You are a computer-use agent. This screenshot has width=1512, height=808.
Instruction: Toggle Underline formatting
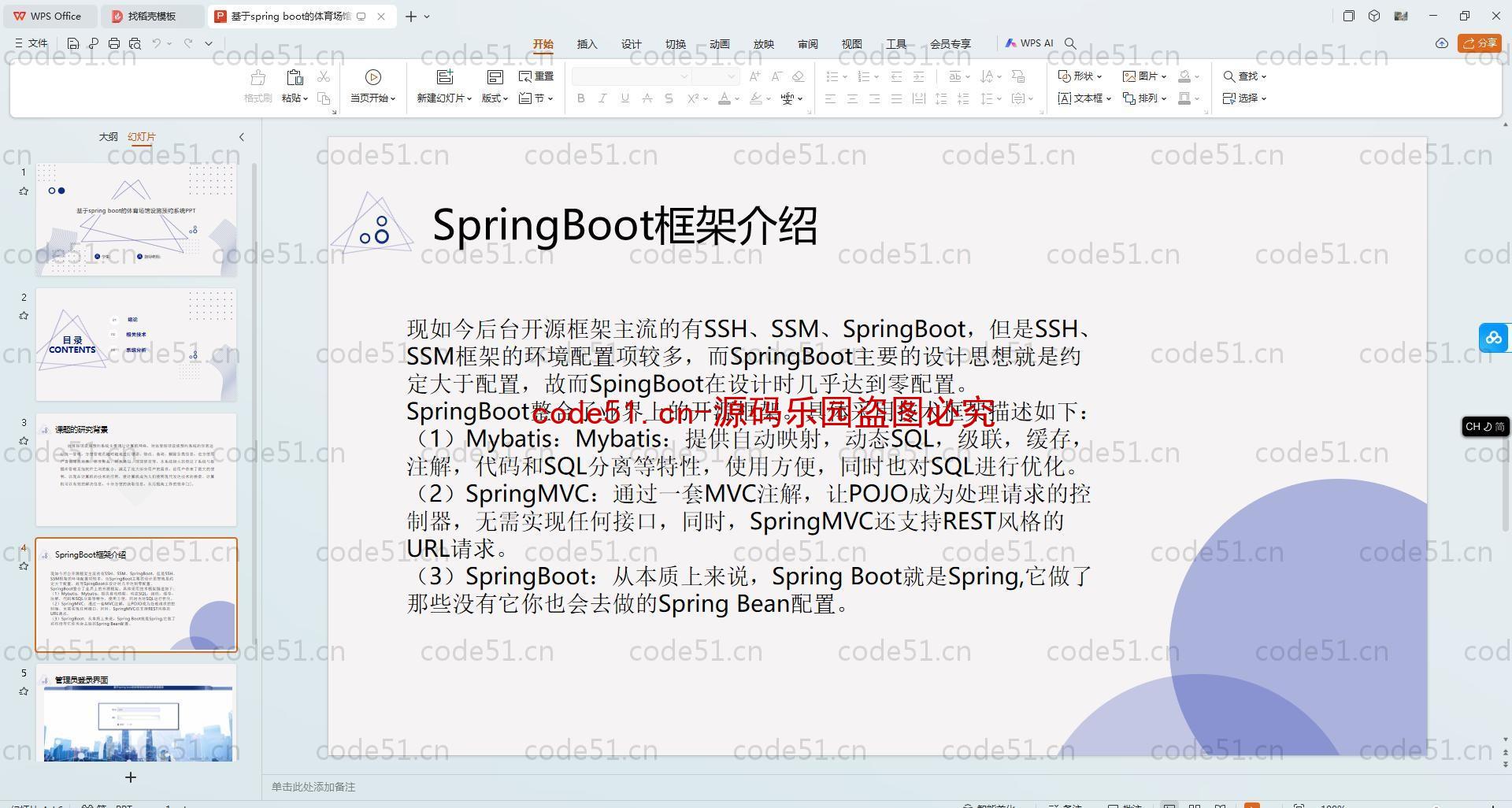[x=624, y=98]
